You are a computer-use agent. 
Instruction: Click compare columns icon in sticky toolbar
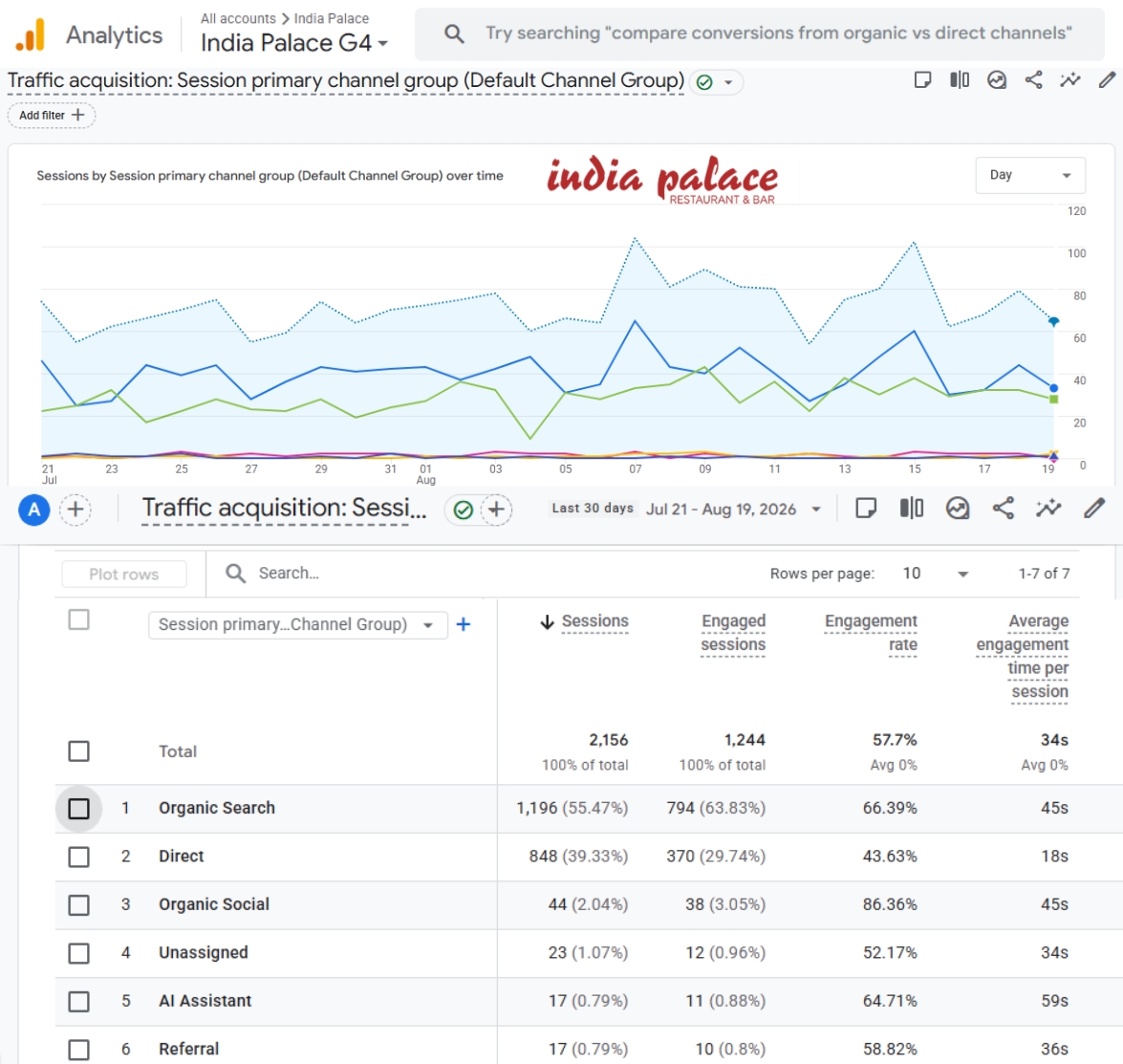point(912,509)
